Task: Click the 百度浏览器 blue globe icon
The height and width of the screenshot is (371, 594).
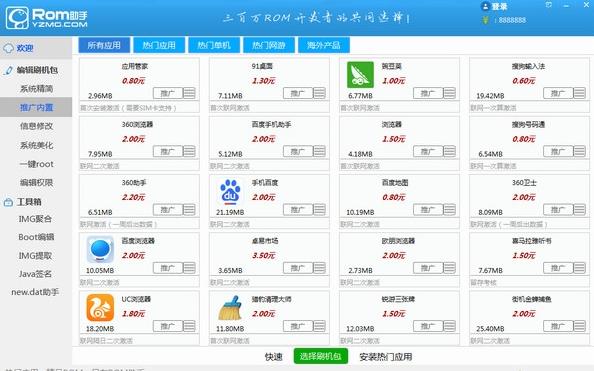Action: coord(100,249)
